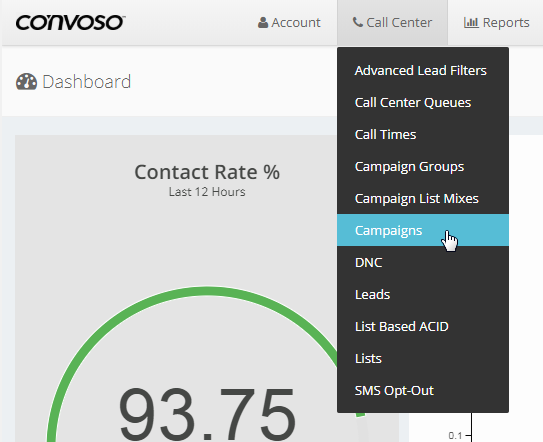This screenshot has width=543, height=442.
Task: Select List Based ACID
Action: [423, 326]
